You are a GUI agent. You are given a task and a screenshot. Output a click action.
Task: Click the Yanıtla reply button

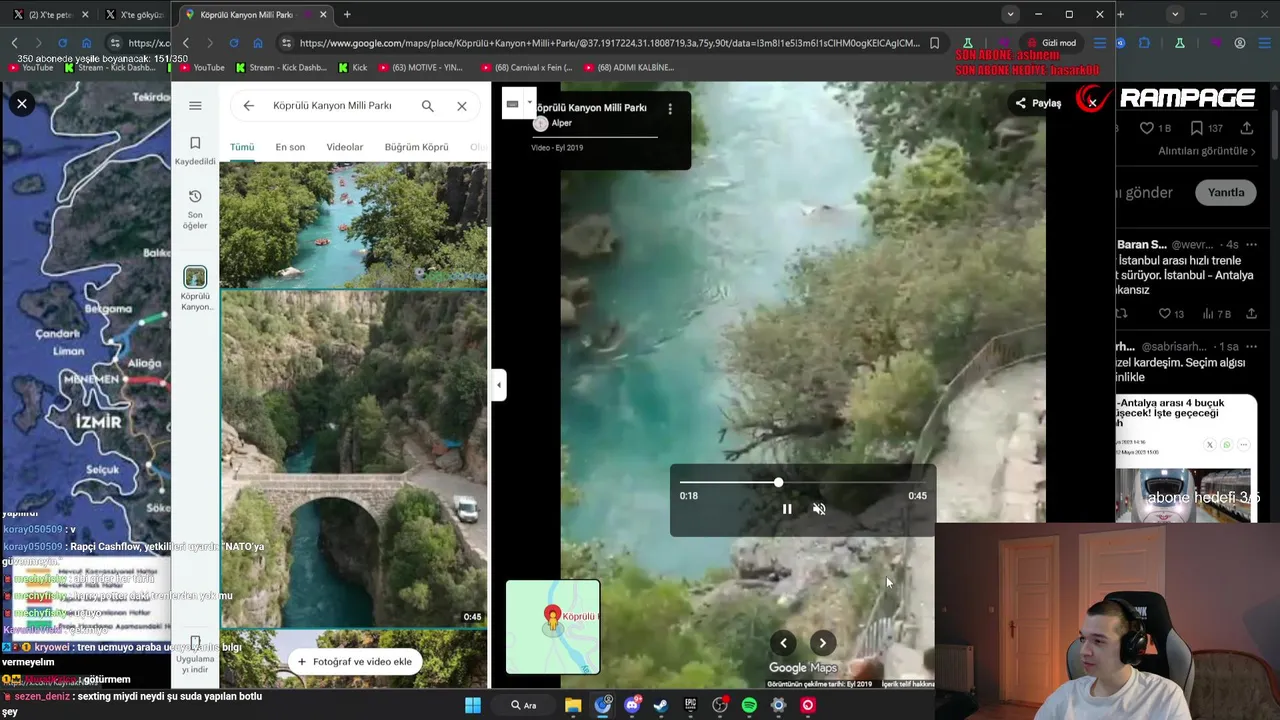pos(1225,192)
